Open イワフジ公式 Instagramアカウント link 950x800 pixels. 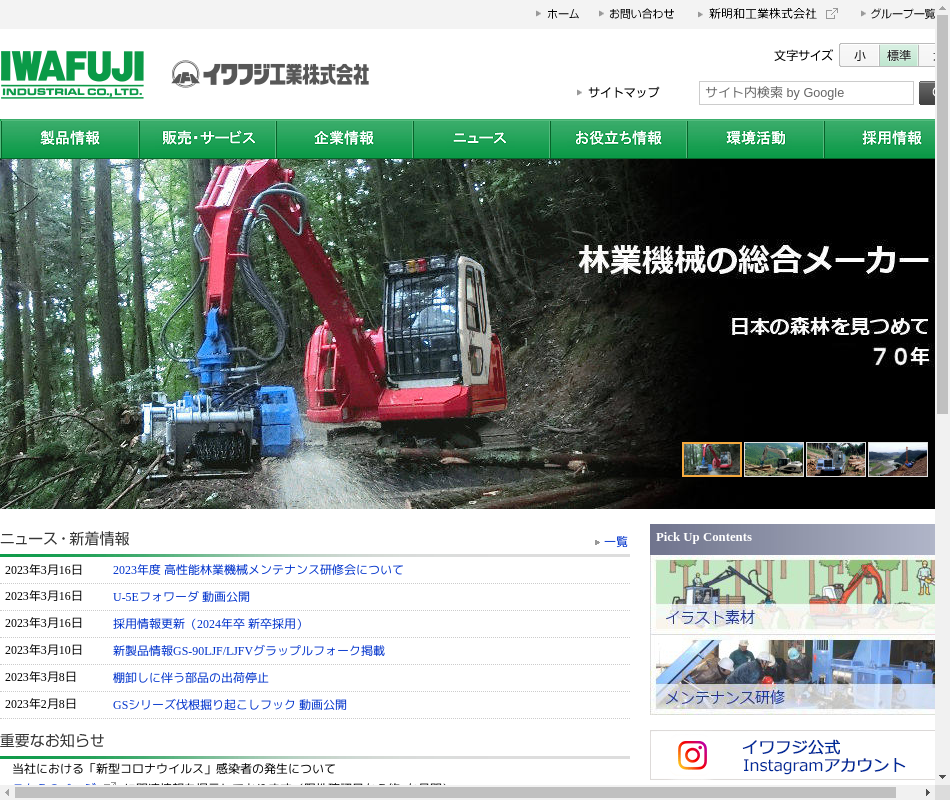pyautogui.click(x=823, y=756)
